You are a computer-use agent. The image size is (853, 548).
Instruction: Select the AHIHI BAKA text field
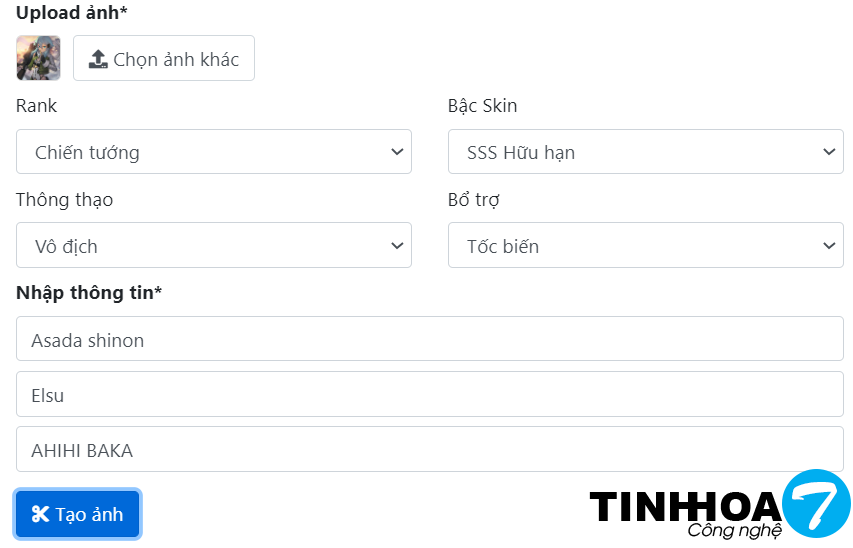[430, 450]
